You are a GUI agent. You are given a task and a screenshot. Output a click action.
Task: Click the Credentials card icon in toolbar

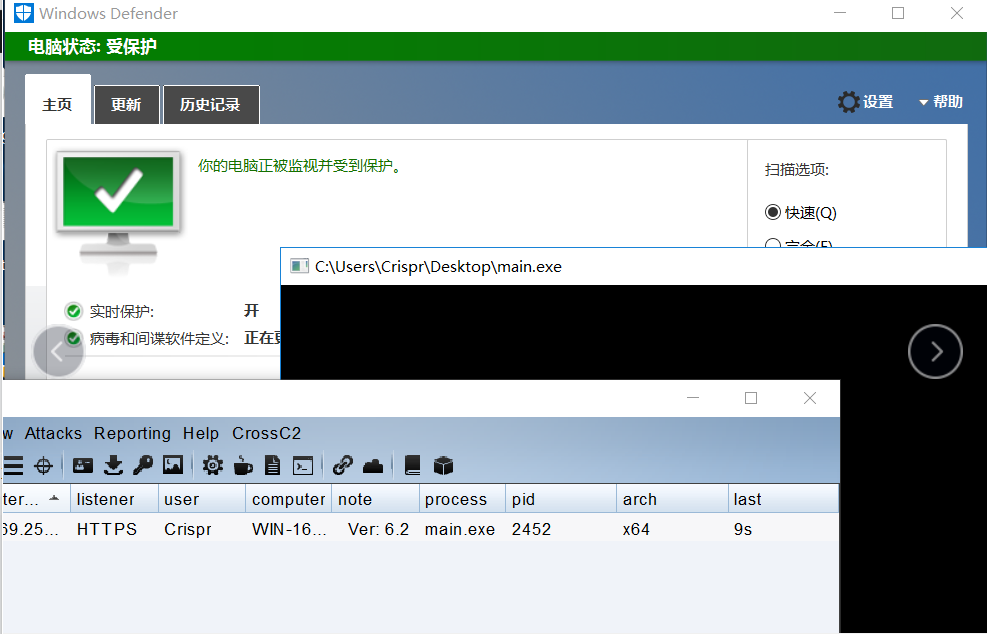click(x=83, y=465)
